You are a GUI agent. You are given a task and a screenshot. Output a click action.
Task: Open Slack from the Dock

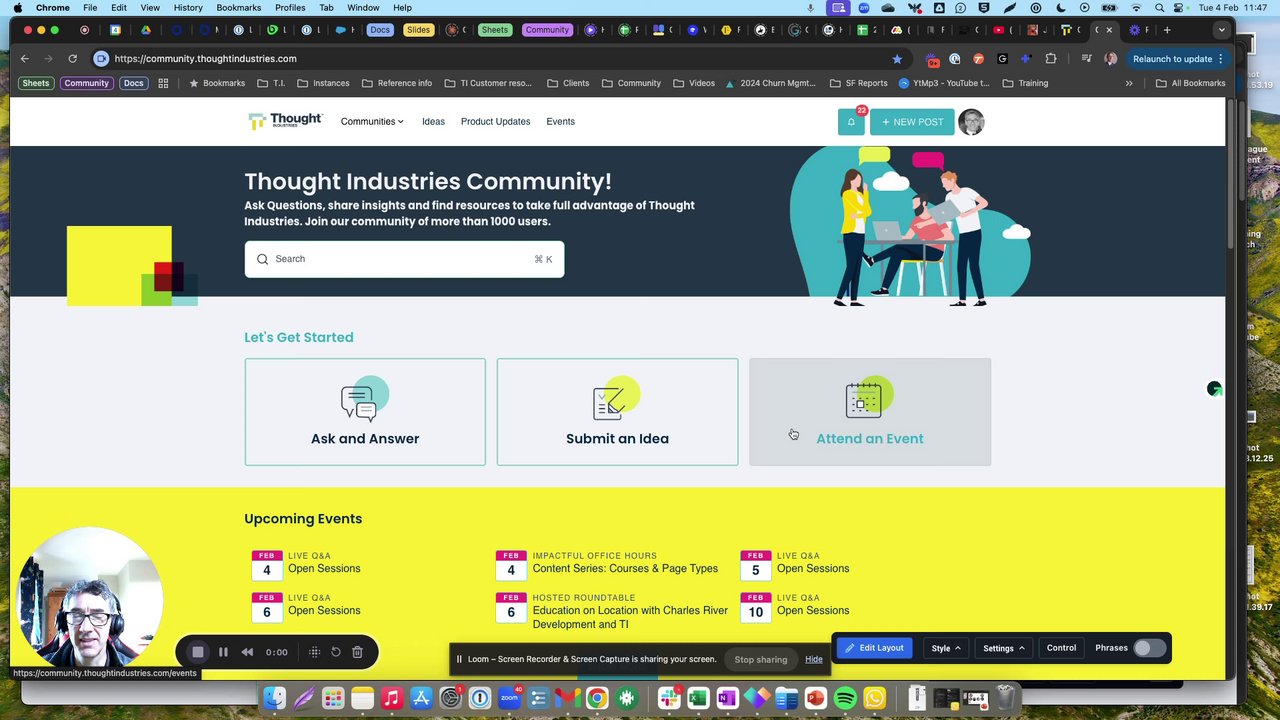point(669,697)
